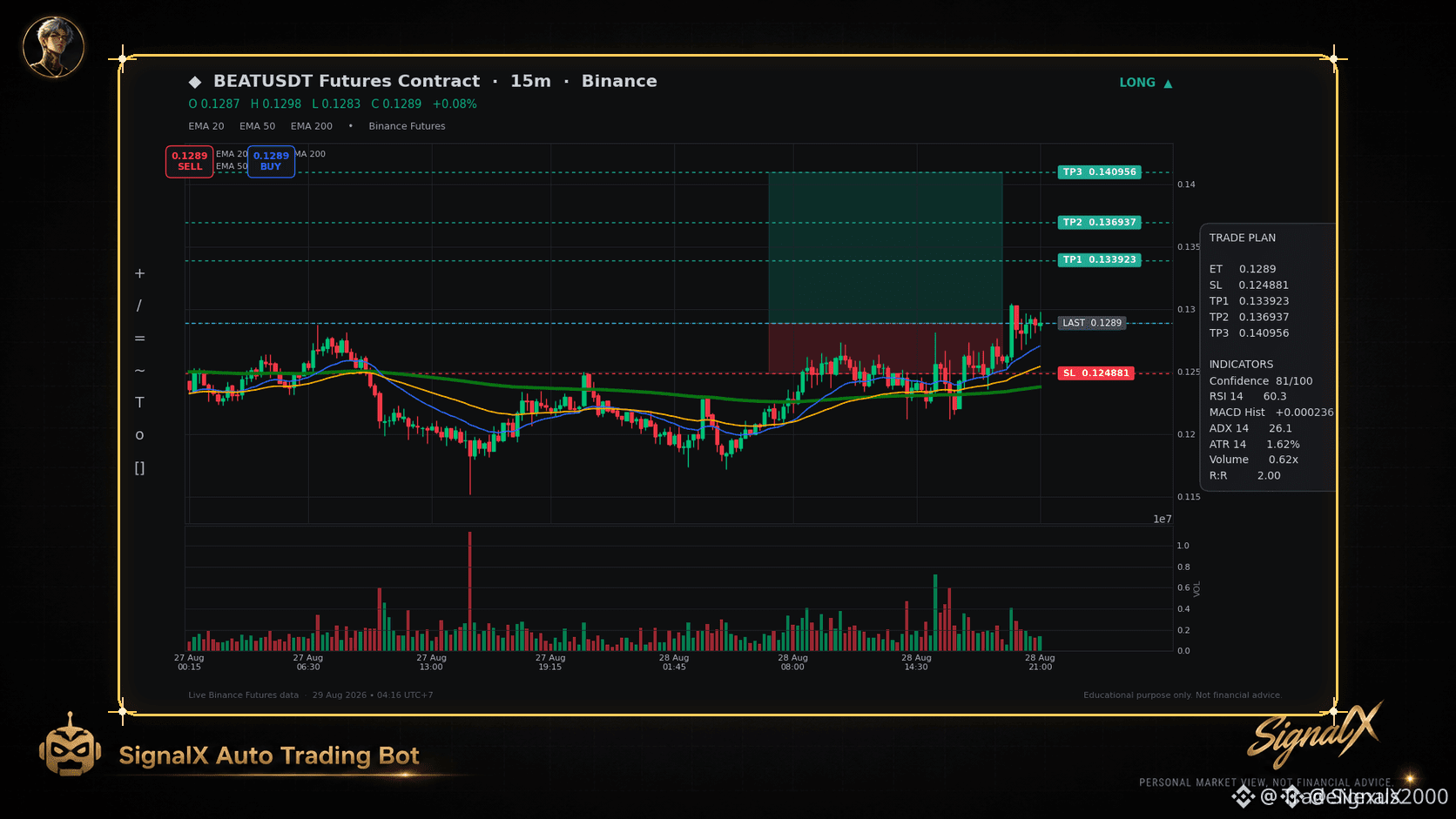
Task: Click the R:R 2.00 row
Action: [1244, 476]
